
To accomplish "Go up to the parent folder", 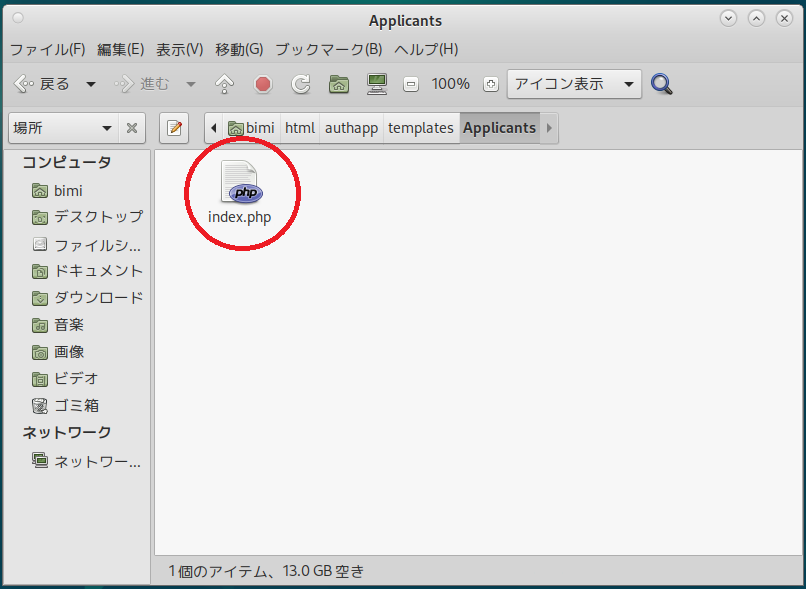I will (x=225, y=84).
